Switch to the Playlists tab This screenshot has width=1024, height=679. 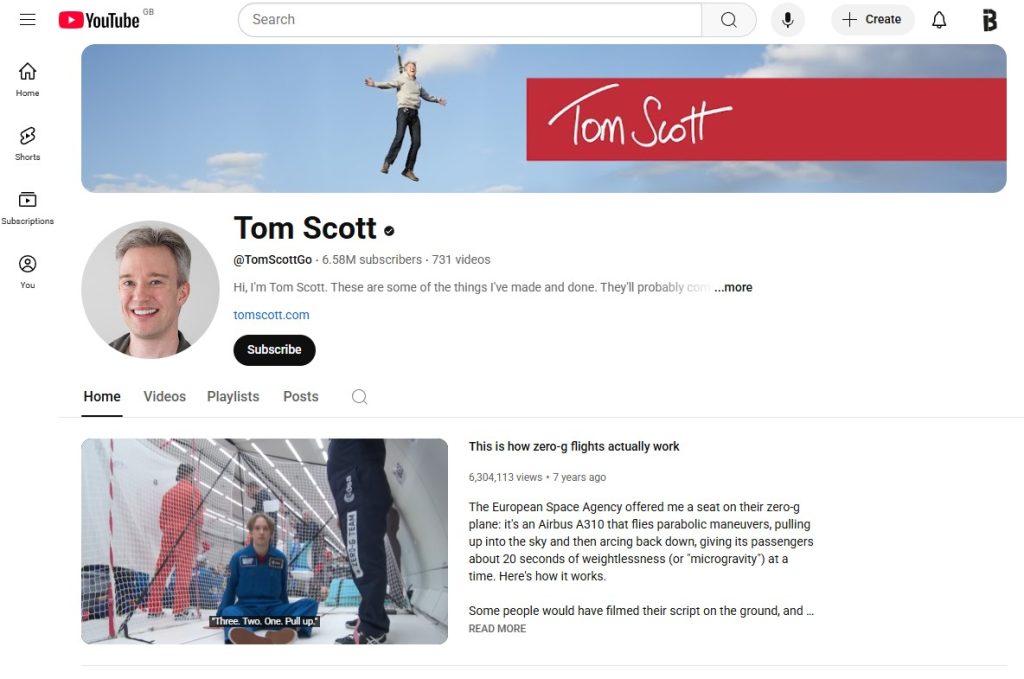[233, 396]
